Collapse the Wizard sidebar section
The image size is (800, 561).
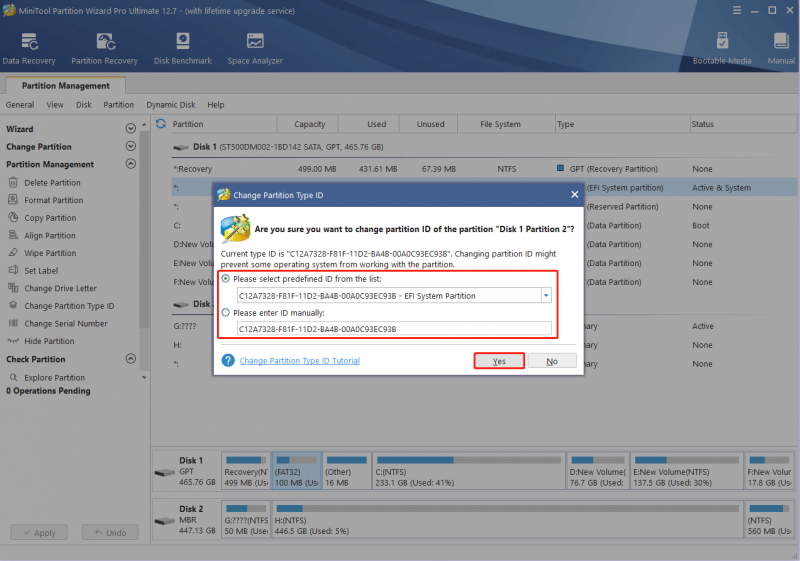click(131, 129)
